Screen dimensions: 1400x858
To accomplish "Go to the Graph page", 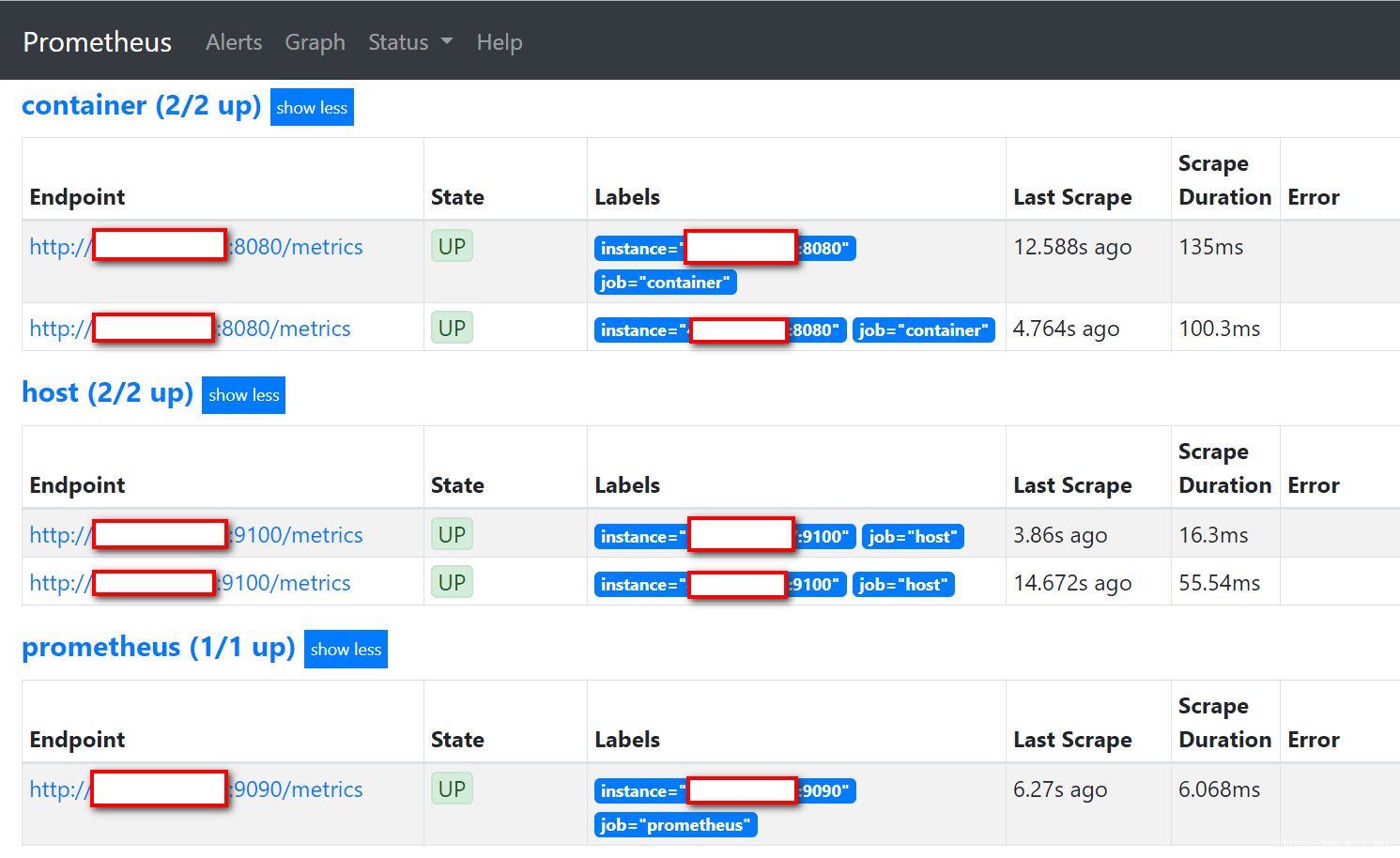I will click(315, 42).
